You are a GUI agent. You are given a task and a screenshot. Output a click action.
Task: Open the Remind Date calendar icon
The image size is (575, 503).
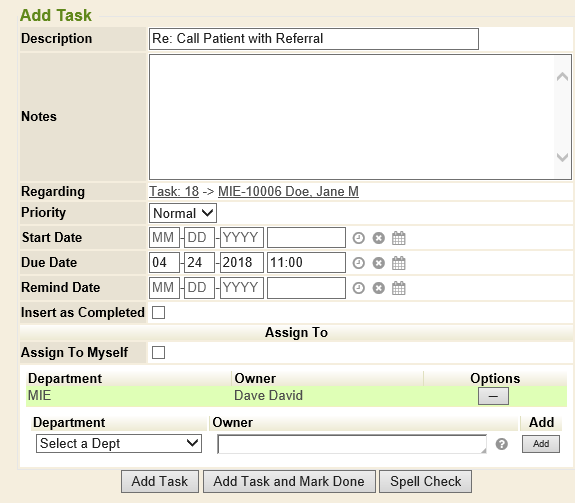point(399,288)
